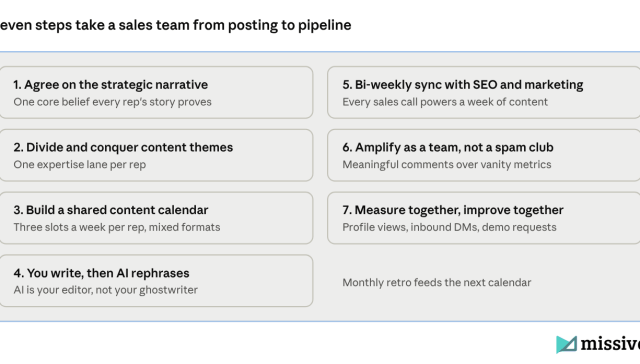Viewport: 640px width, 364px height.
Task: Select card '1. Agree on the strategic narrative'
Action: tap(156, 93)
